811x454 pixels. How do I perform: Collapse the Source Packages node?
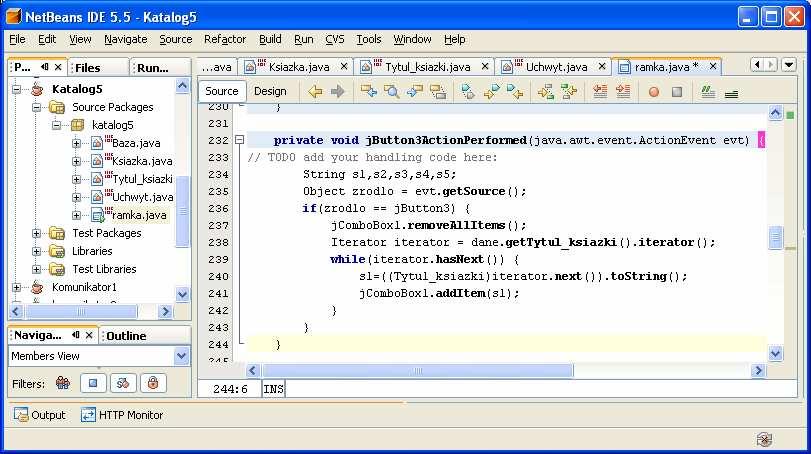coord(36,107)
